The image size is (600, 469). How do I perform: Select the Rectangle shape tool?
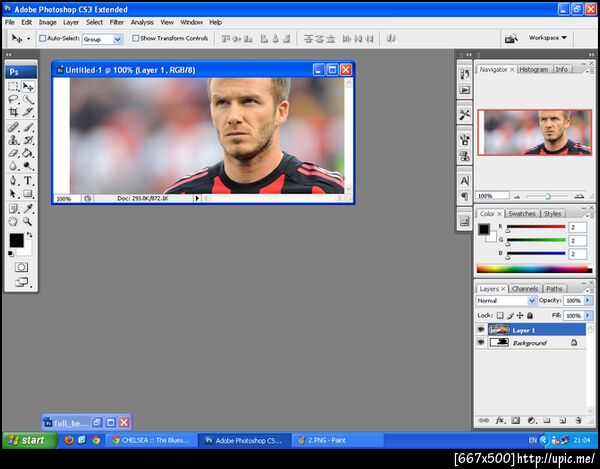pos(28,194)
